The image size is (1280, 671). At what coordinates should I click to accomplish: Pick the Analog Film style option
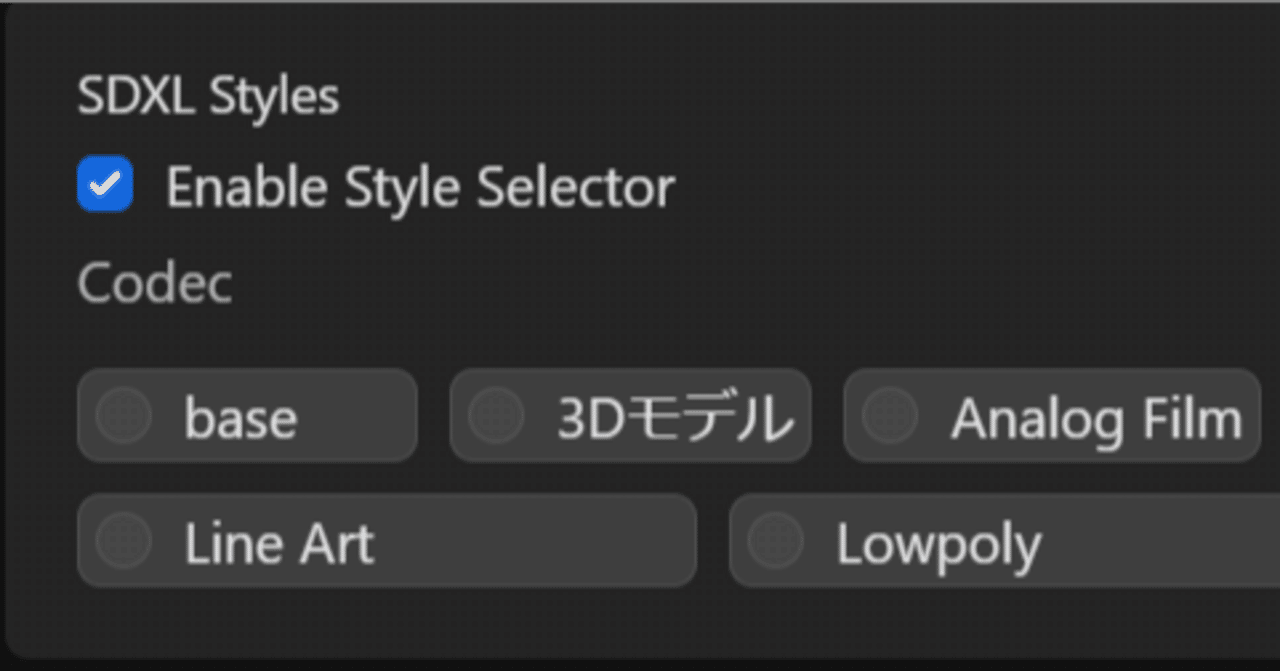(1052, 415)
